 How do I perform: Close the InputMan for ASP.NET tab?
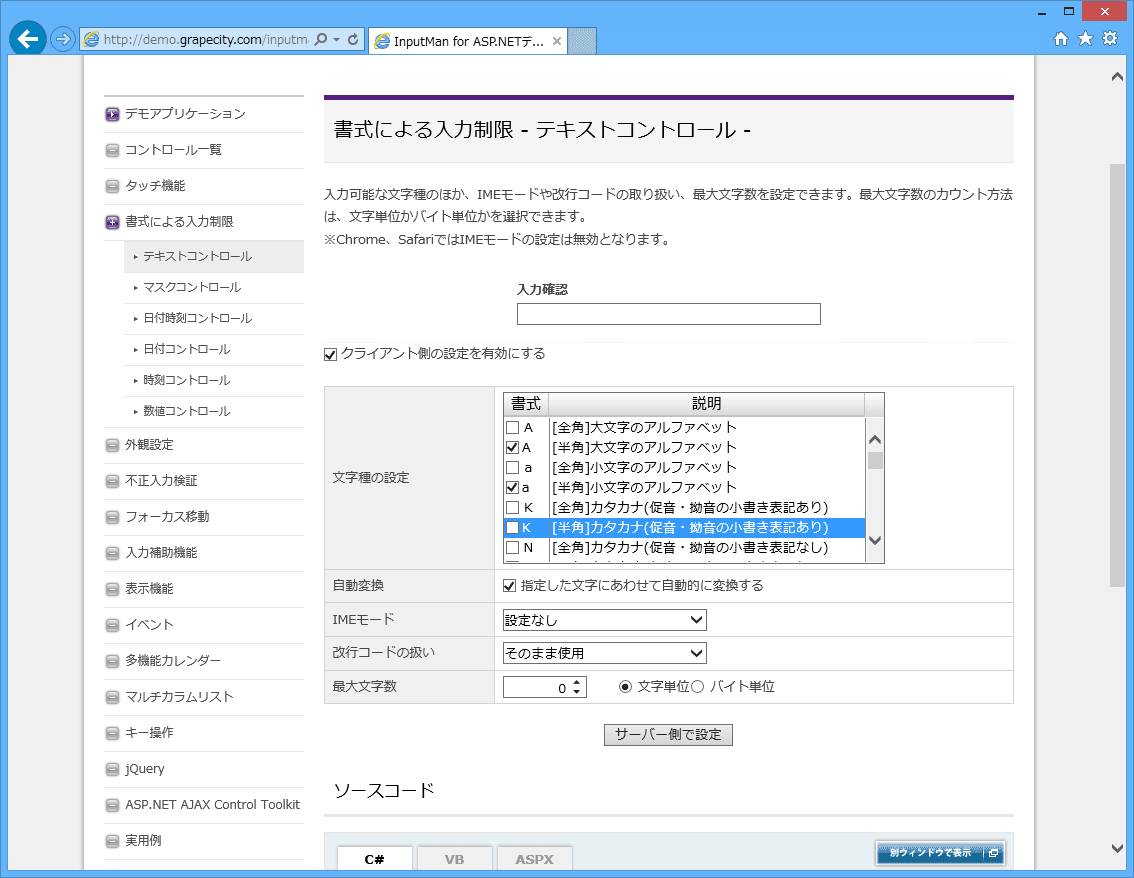tap(557, 41)
